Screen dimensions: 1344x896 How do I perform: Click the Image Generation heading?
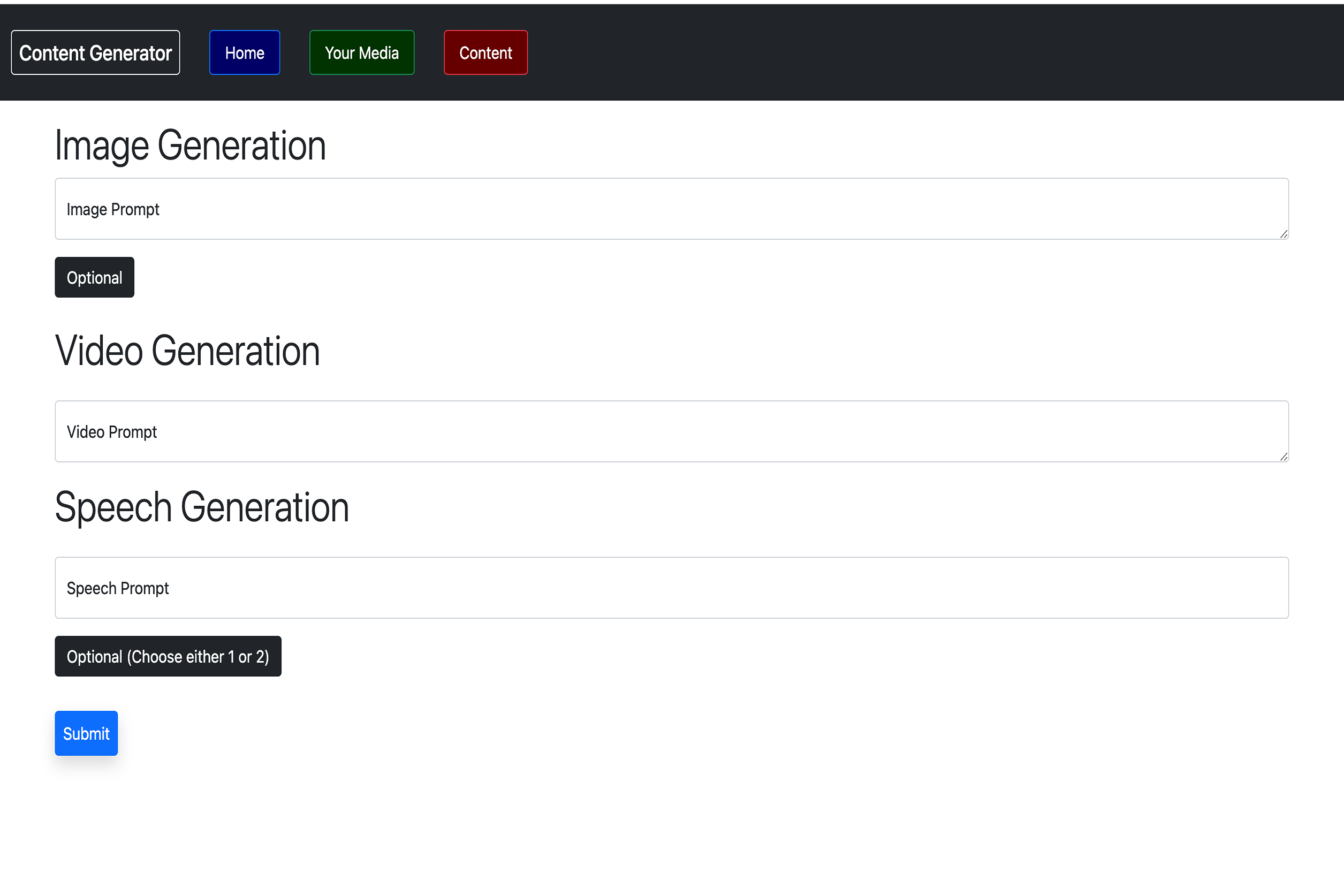[191, 145]
